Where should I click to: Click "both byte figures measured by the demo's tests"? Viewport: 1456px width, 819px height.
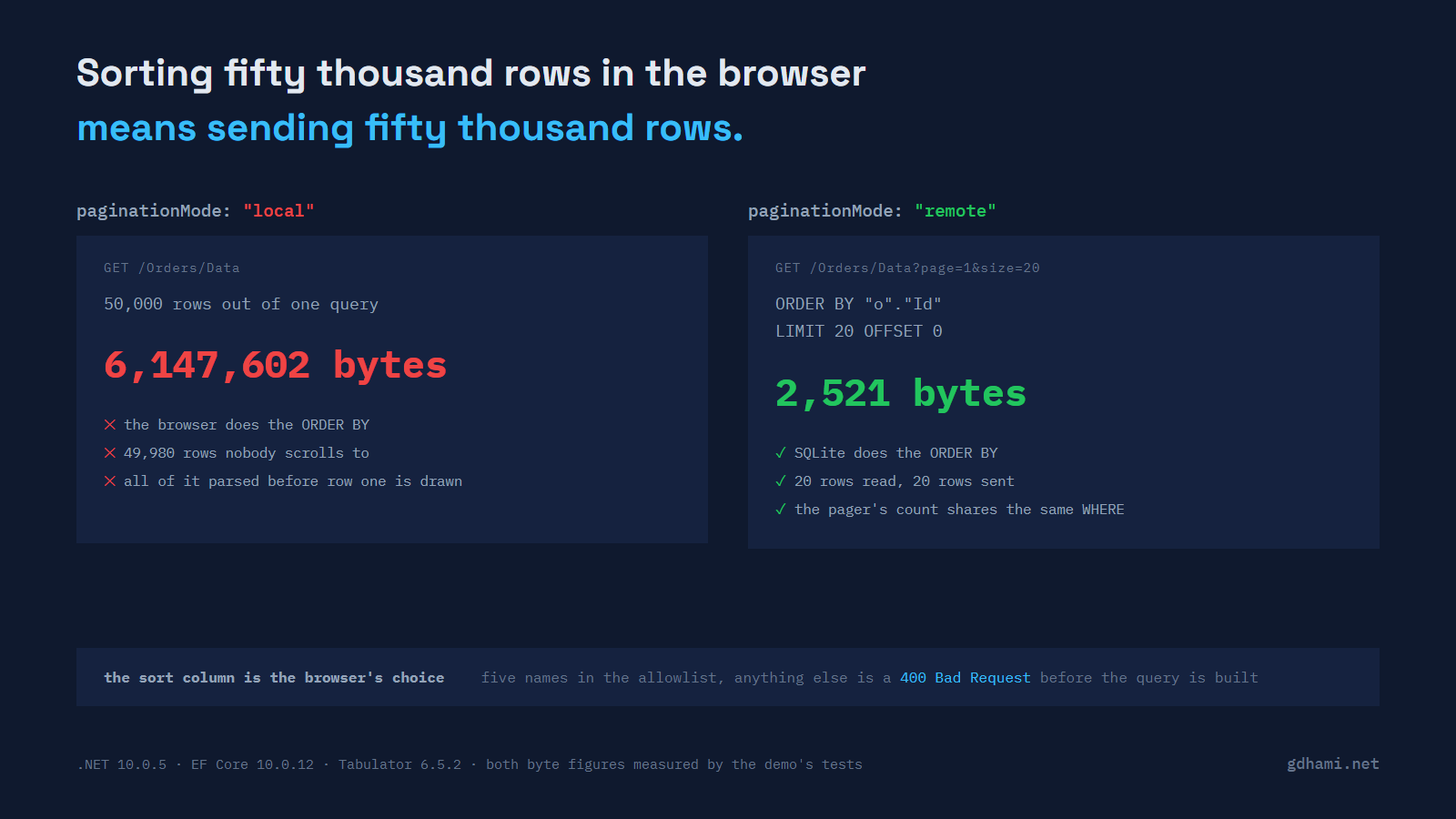[674, 765]
